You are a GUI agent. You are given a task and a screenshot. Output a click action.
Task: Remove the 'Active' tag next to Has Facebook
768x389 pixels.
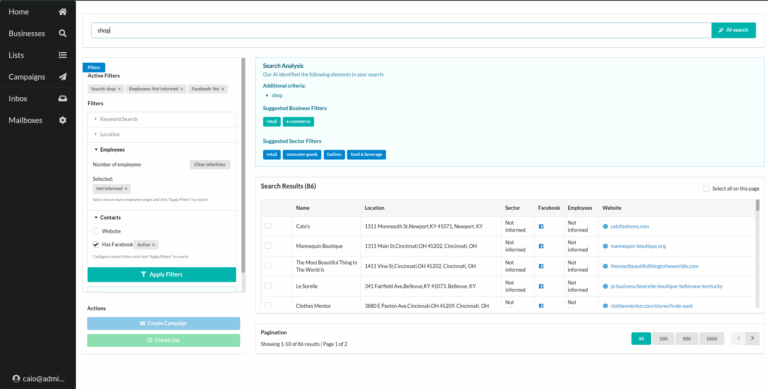pos(153,244)
